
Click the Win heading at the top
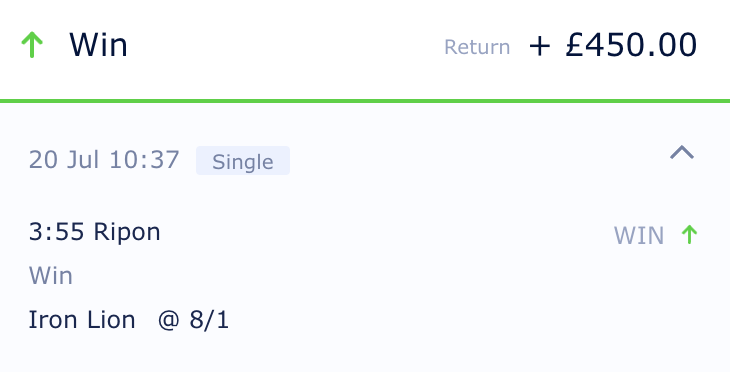pyautogui.click(x=98, y=45)
